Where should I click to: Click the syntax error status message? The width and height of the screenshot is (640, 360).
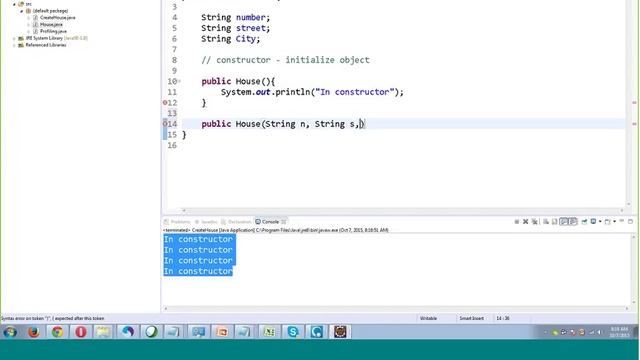[53, 318]
